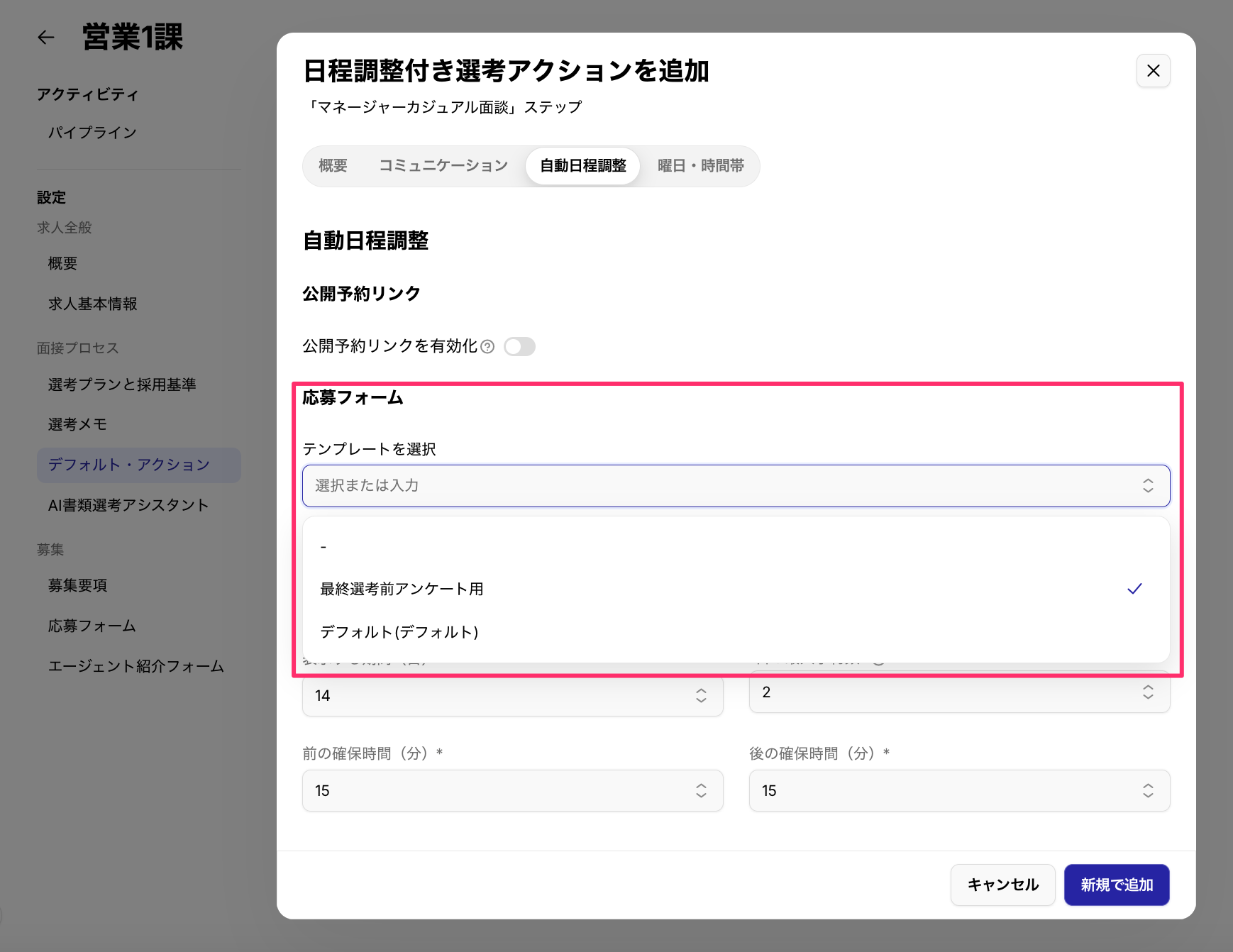
Task: Click stepper arrows on 前の確保時間 field
Action: (700, 791)
